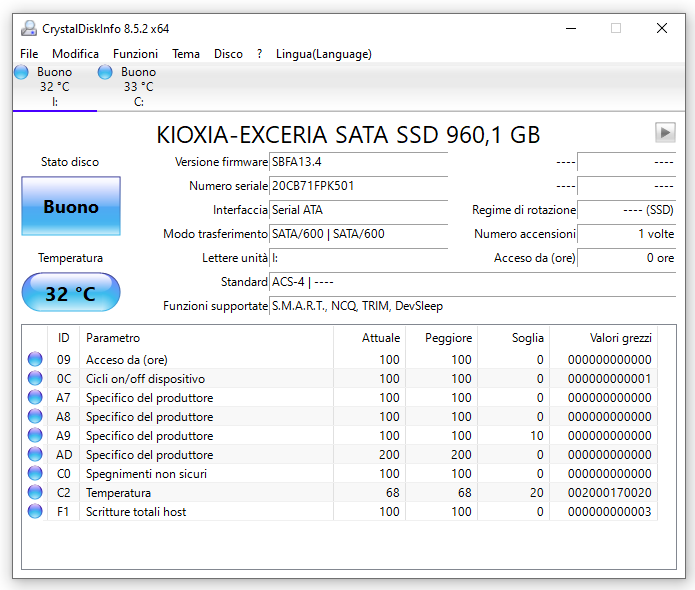The width and height of the screenshot is (695, 590).
Task: Minimize the CrystalDiskInfo window
Action: point(571,28)
